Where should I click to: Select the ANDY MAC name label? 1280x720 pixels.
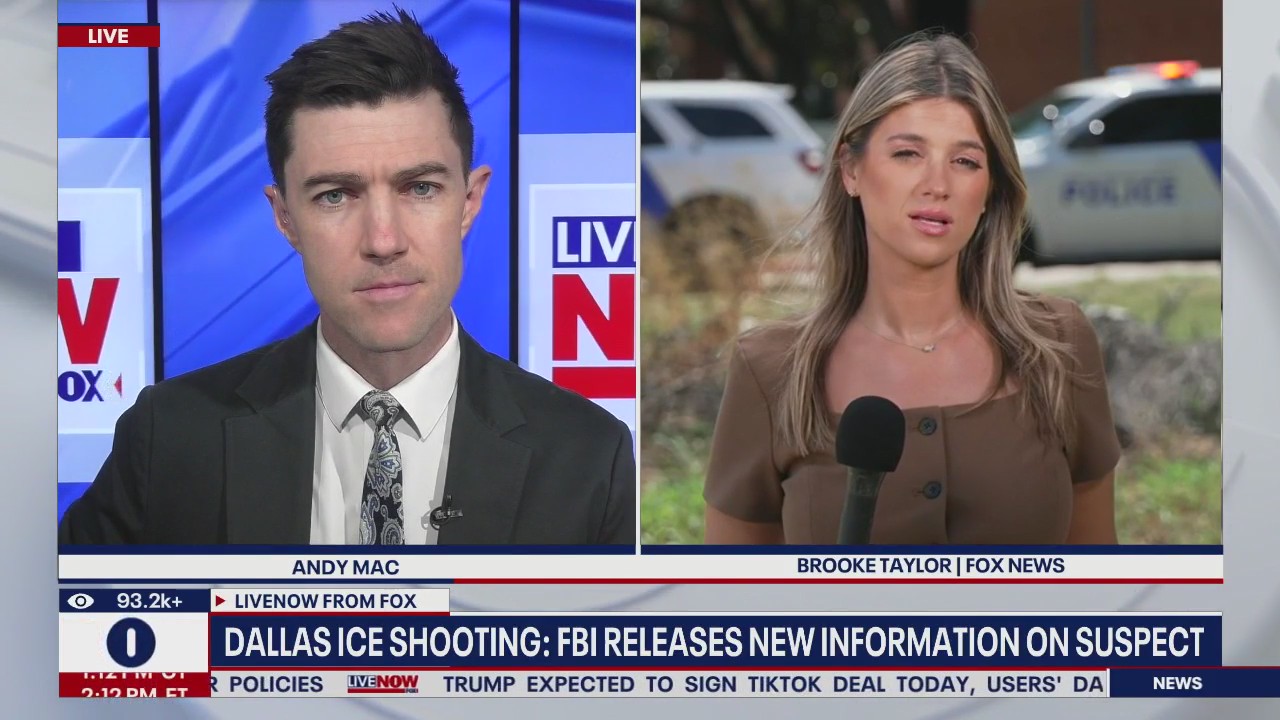pos(345,567)
